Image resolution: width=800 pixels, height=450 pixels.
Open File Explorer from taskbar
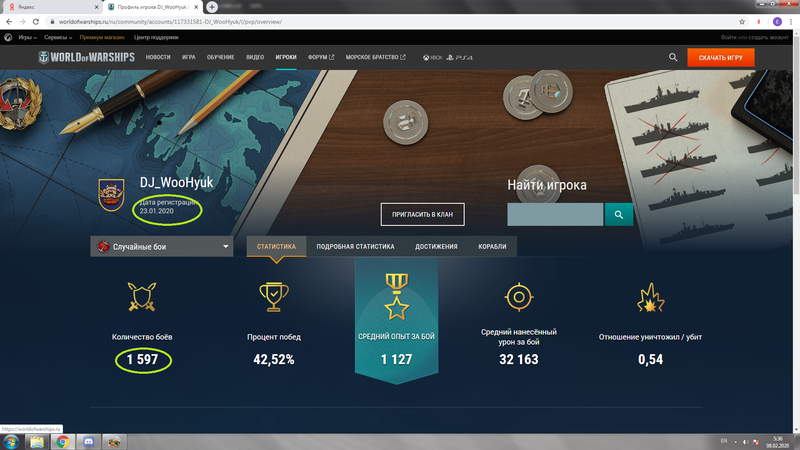click(37, 442)
